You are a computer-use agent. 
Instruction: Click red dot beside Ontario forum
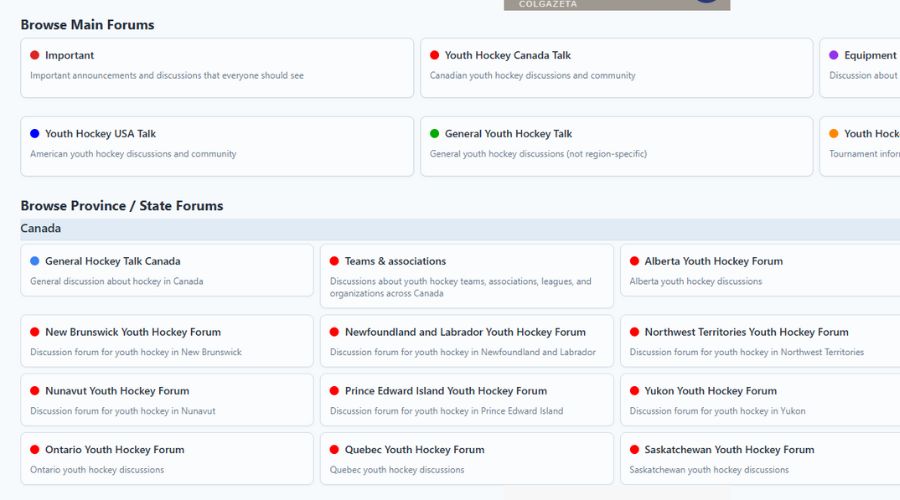[x=34, y=449]
